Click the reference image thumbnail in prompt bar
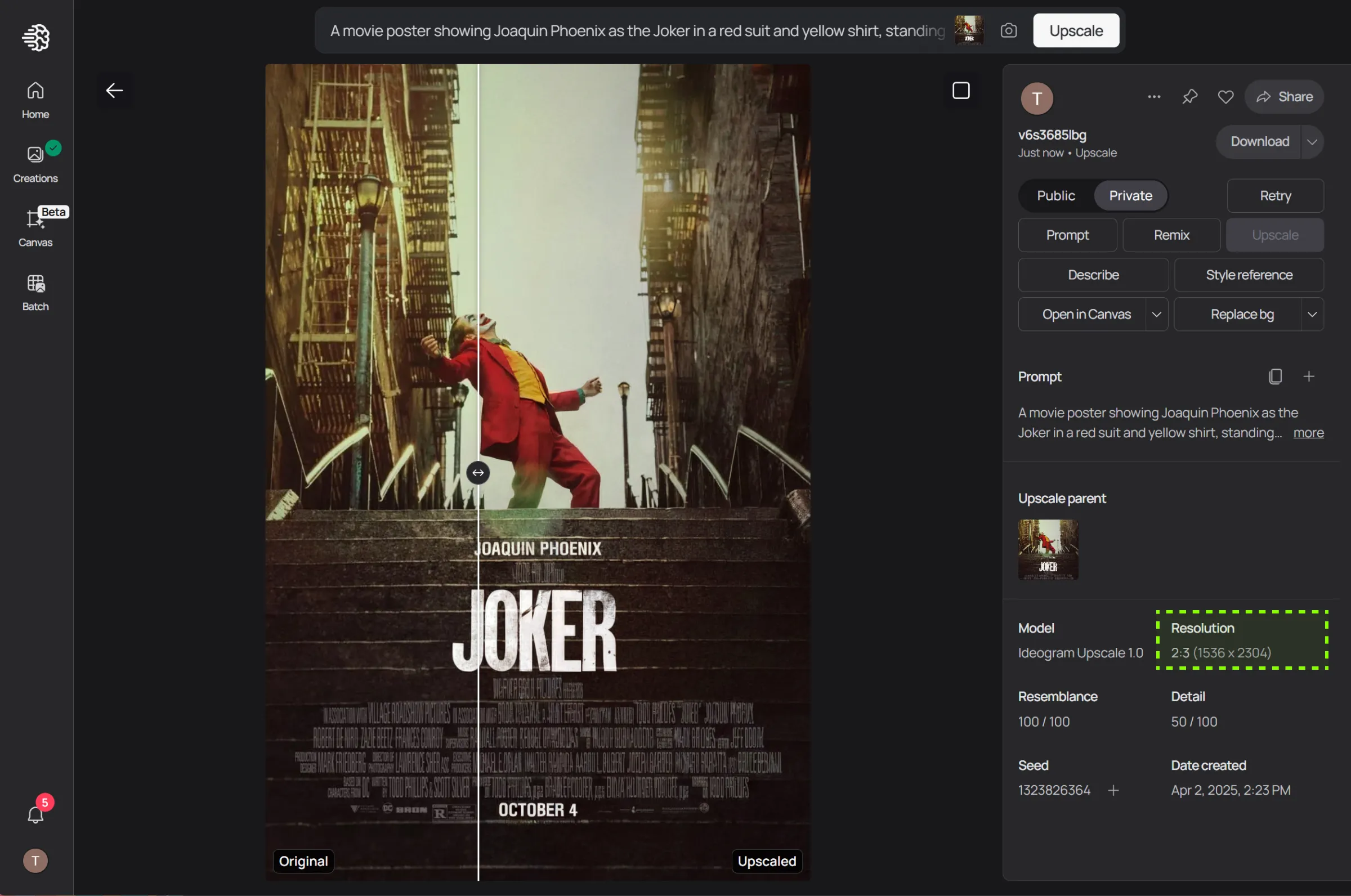The width and height of the screenshot is (1351, 896). [x=969, y=30]
